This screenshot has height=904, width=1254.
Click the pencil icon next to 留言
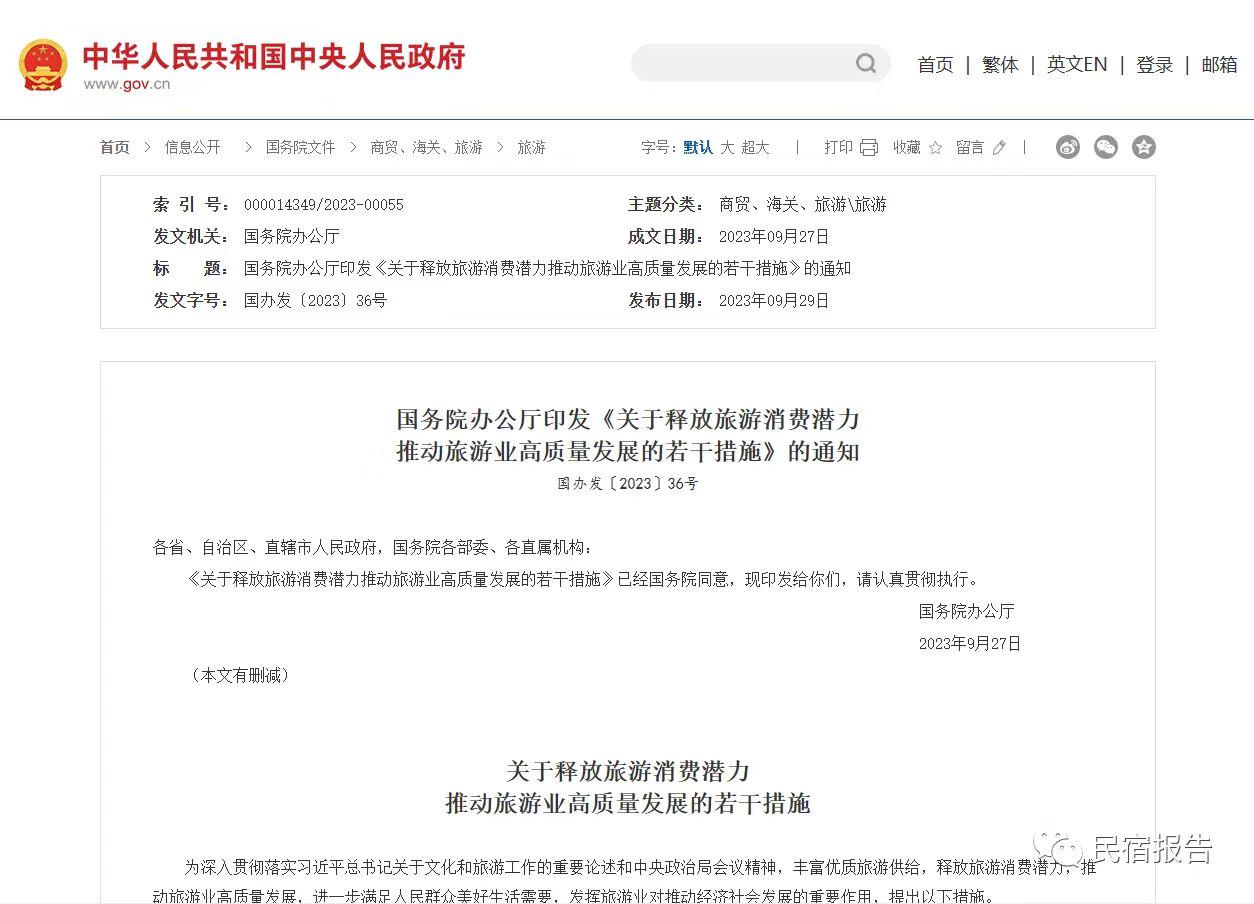[999, 148]
